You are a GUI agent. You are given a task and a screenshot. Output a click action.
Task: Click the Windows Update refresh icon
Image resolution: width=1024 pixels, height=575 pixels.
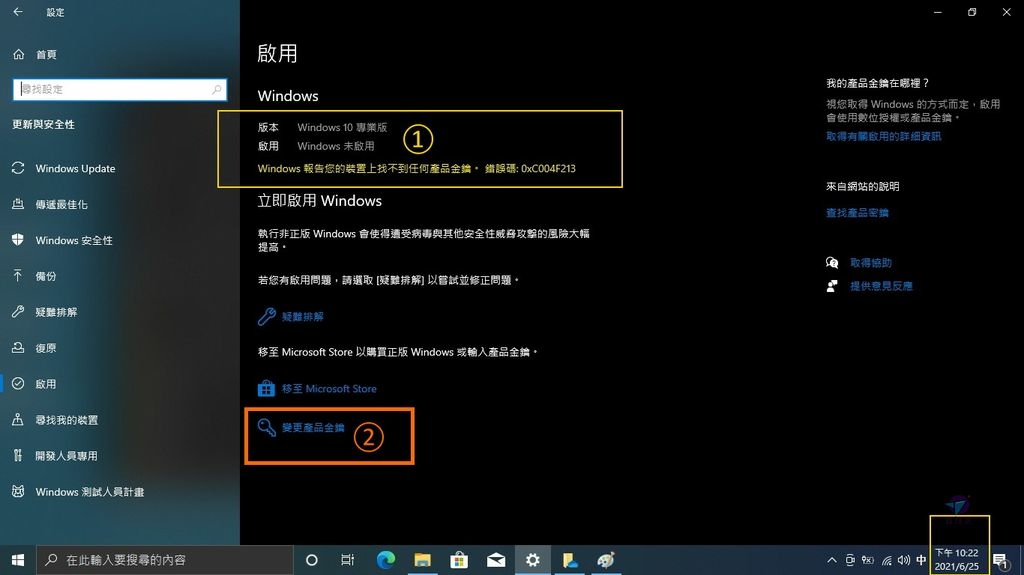point(18,168)
